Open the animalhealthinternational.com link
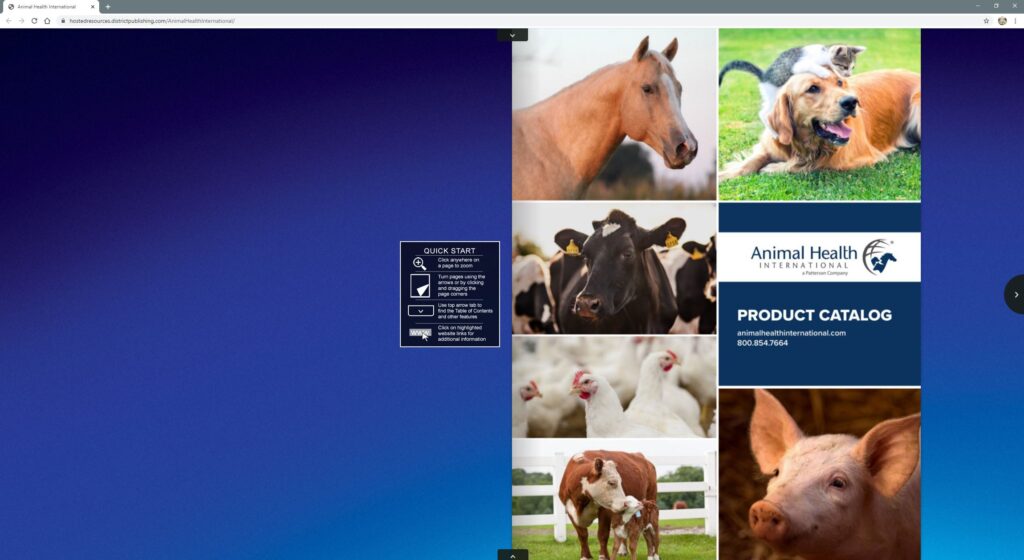Screen dimensions: 1024x560 [791, 333]
